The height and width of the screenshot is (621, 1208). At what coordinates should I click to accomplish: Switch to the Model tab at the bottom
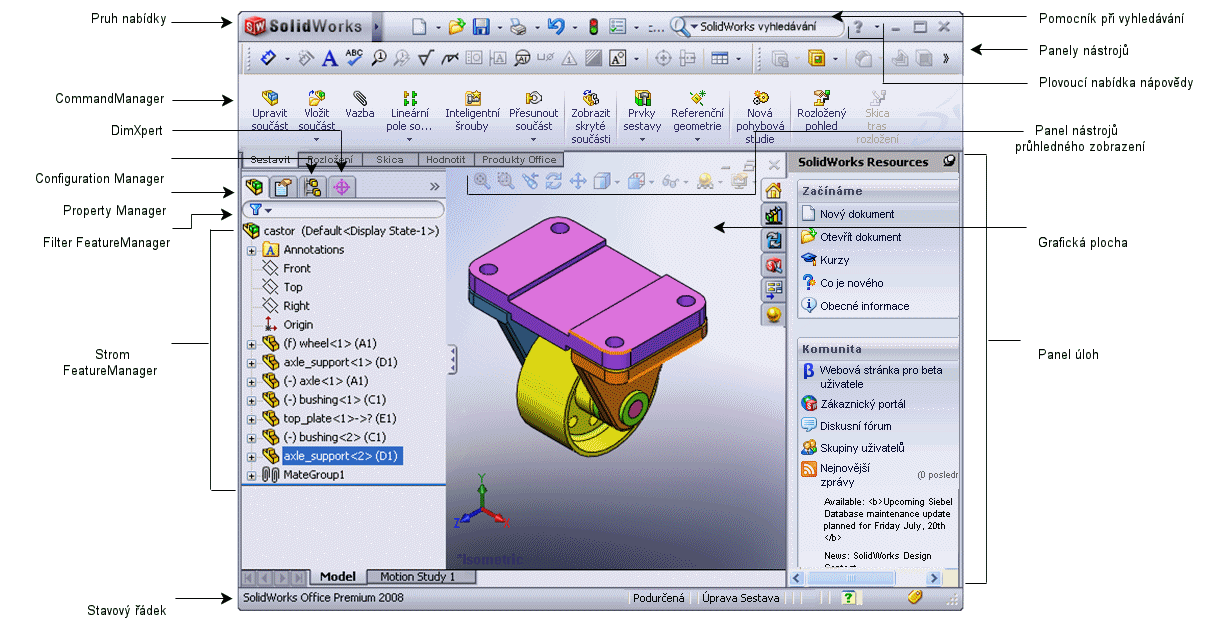pos(338,577)
